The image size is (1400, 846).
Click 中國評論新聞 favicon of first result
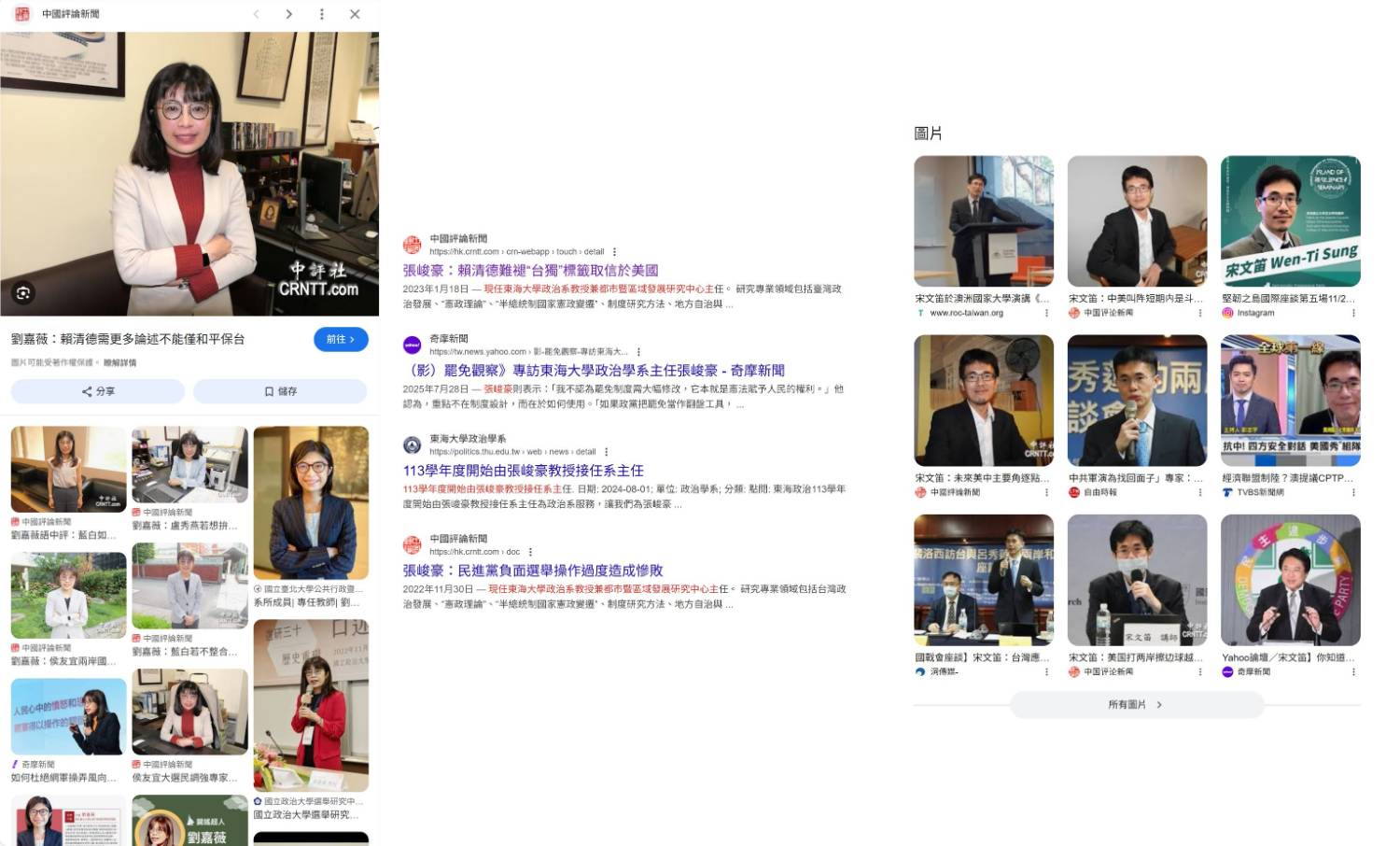pos(412,245)
